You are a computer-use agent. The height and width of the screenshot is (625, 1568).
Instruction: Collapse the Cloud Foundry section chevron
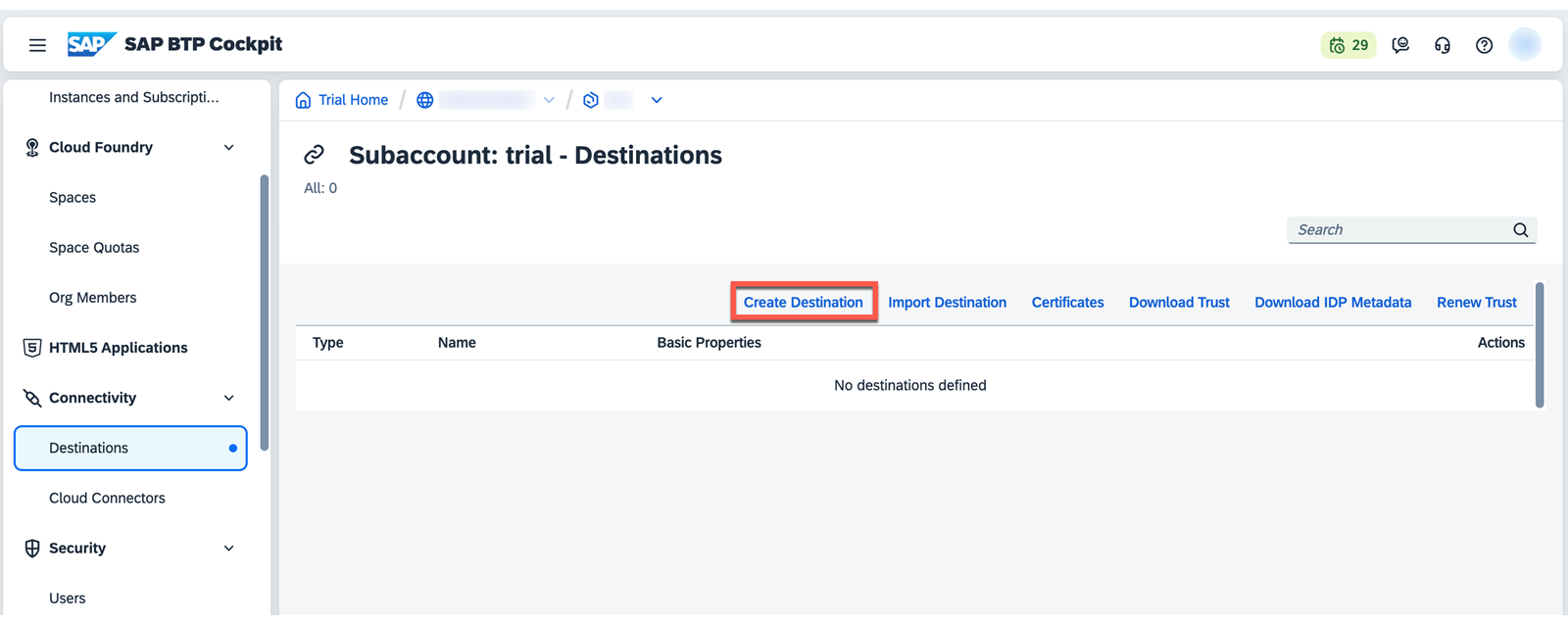[x=229, y=148]
